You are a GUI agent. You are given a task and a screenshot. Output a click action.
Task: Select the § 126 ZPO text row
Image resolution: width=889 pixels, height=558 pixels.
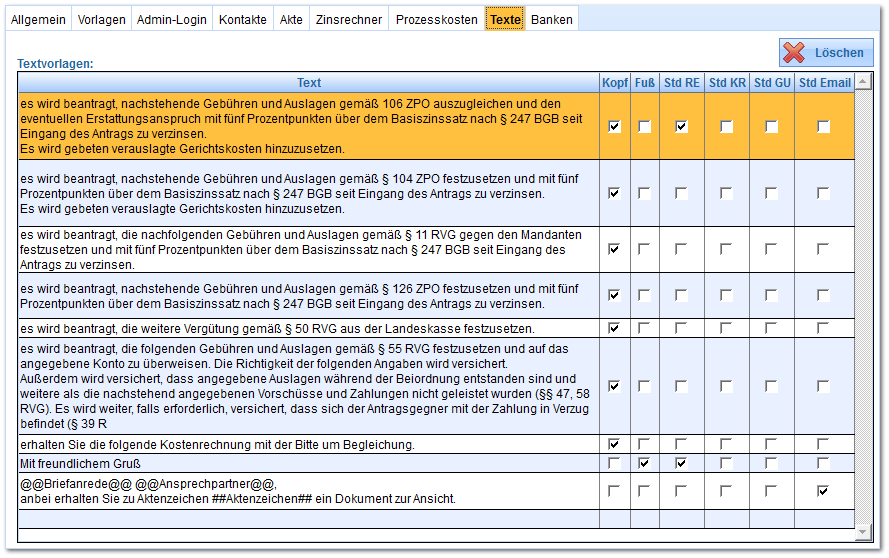[309, 295]
